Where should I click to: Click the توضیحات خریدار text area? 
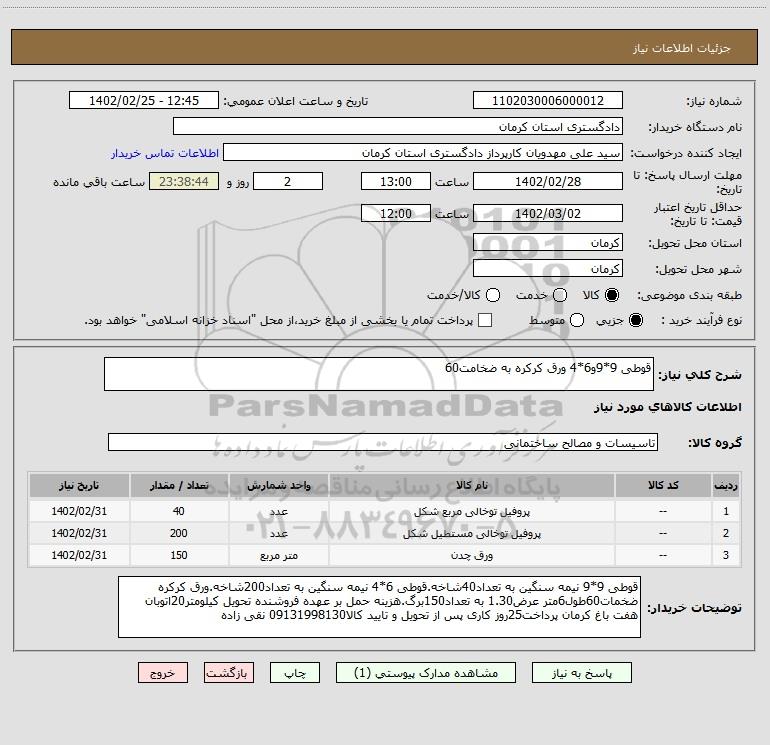[380, 607]
